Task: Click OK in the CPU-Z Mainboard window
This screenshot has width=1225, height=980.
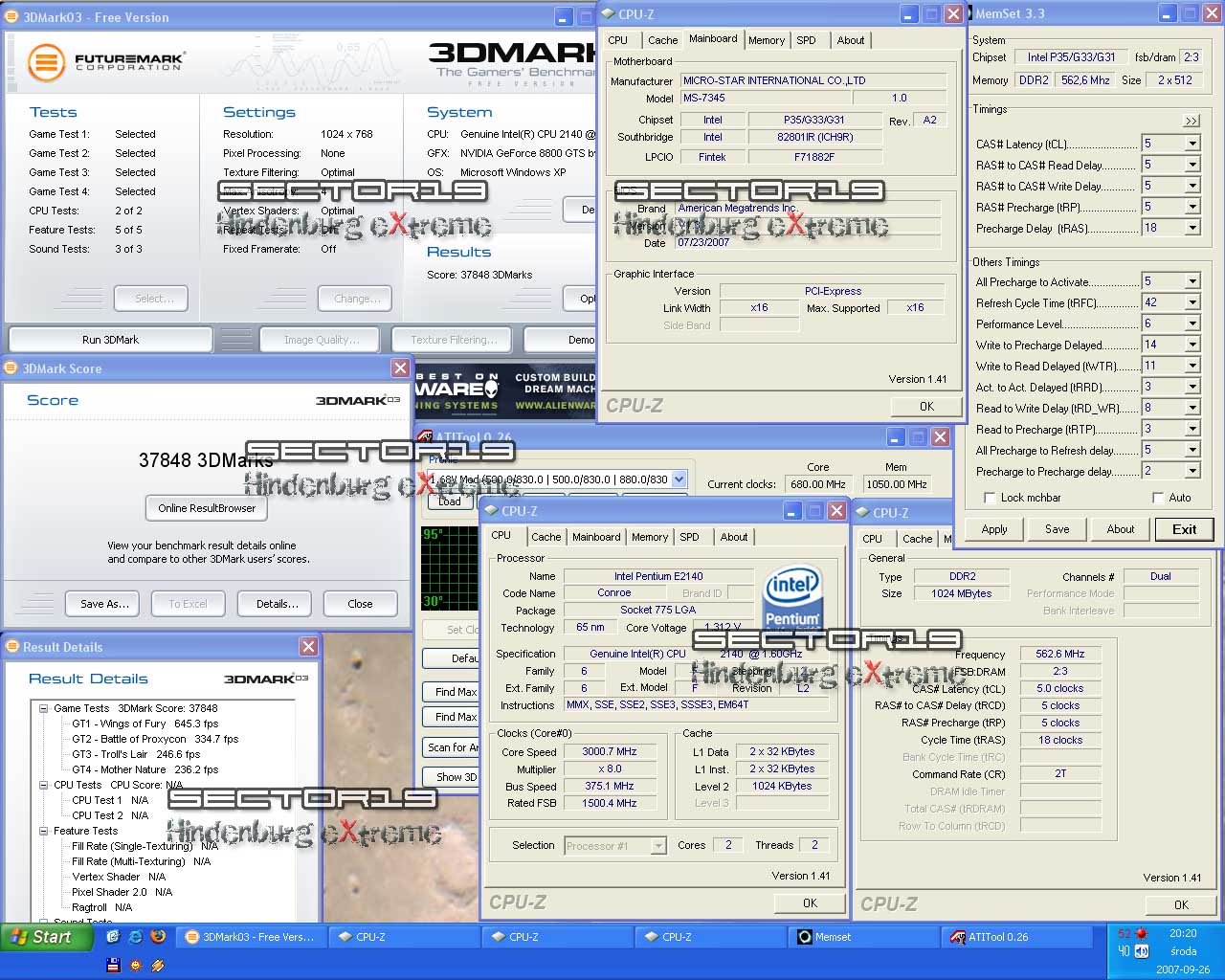Action: click(926, 407)
